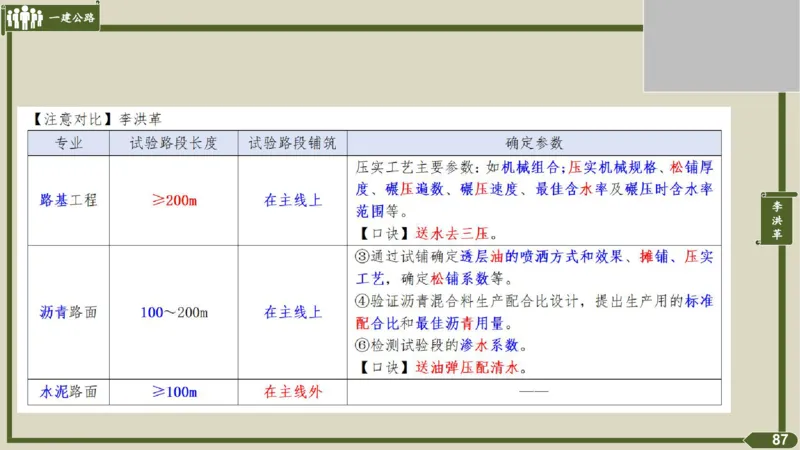Click the gray video thumbnail placeholder
Image resolution: width=800 pixels, height=450 pixels.
721,45
